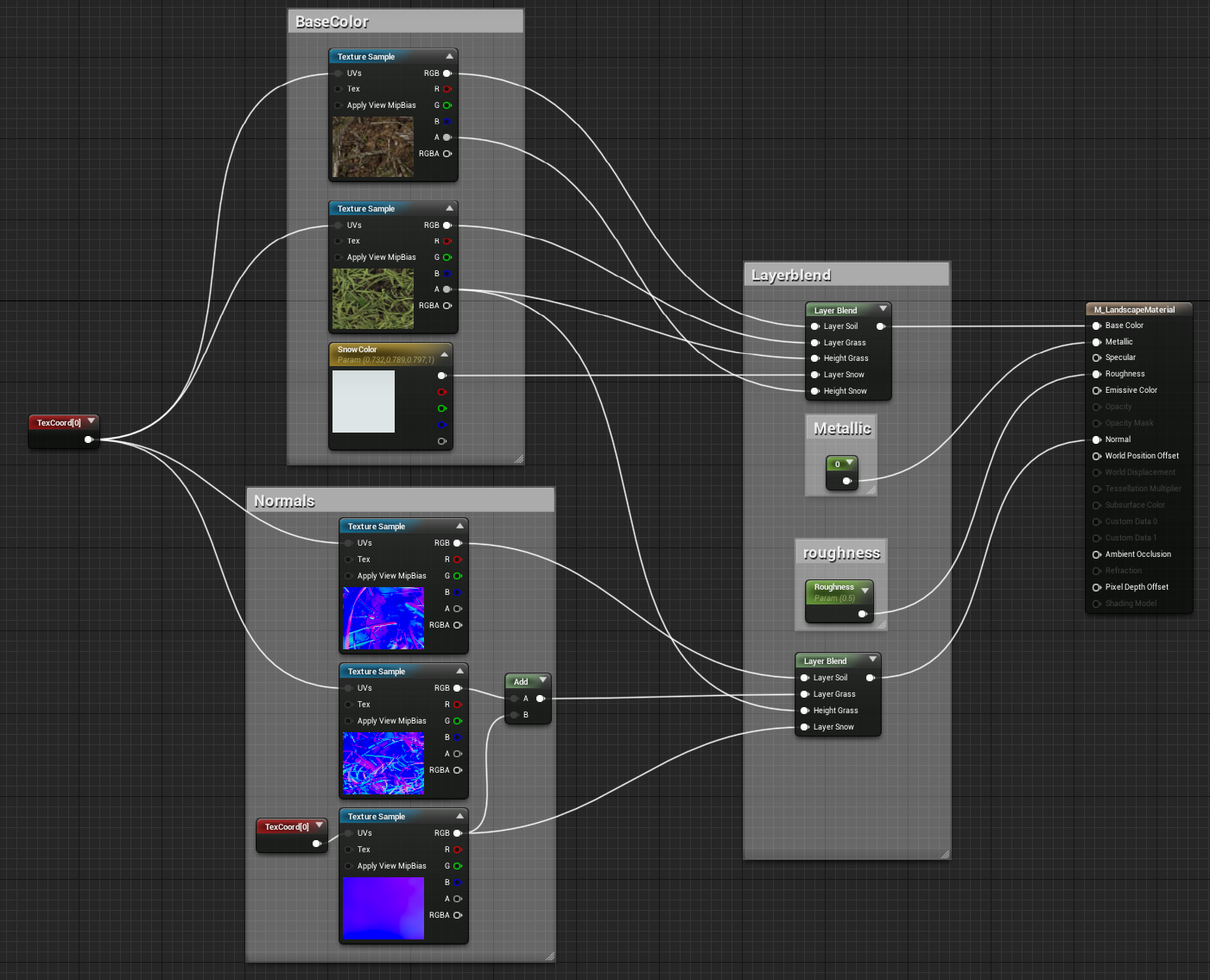The image size is (1210, 980).
Task: Click the B input pin on the Add node
Action: pyautogui.click(x=515, y=715)
